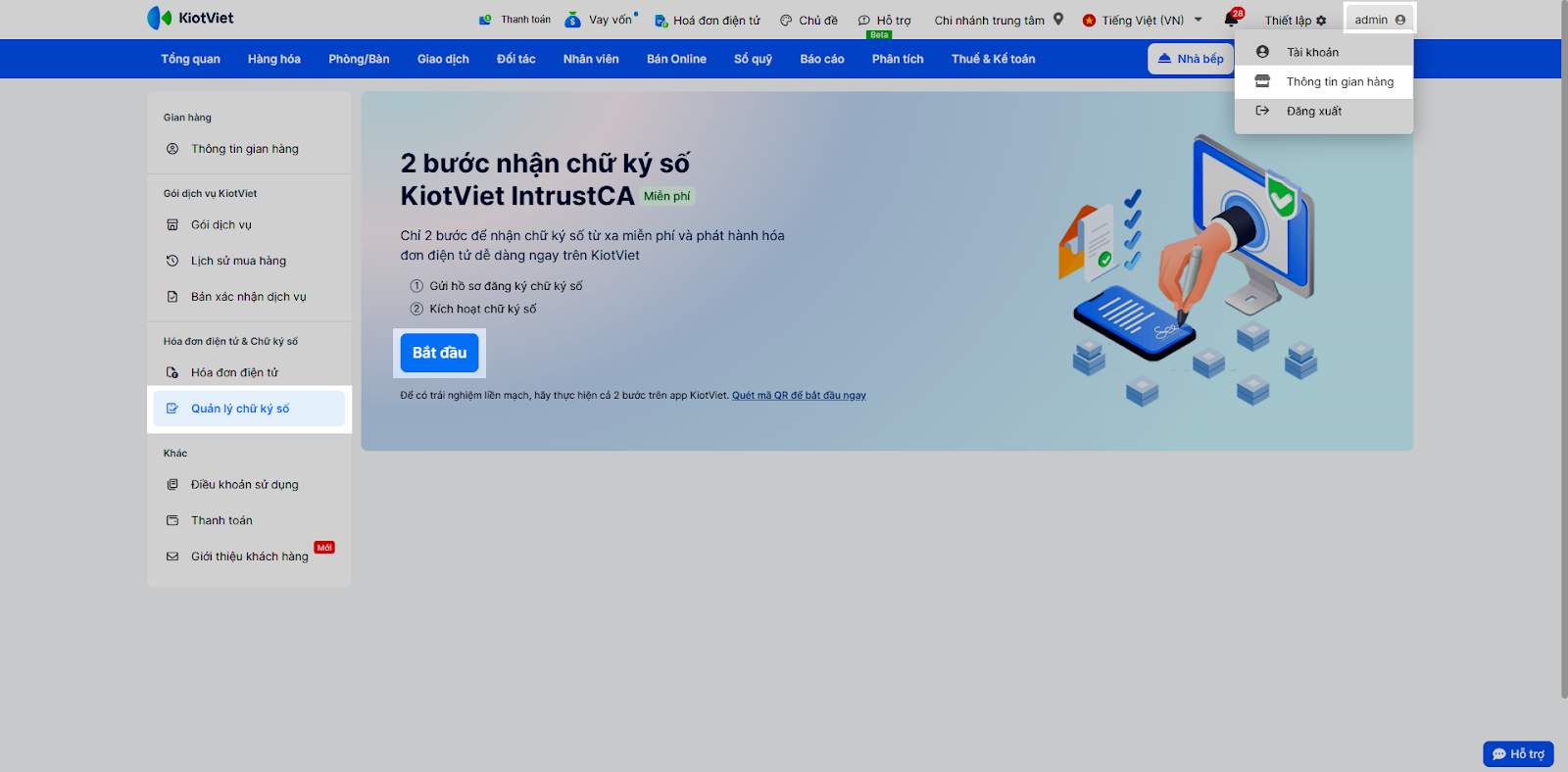Open notifications bell with 28 badge
The width and height of the screenshot is (1568, 772).
tap(1232, 19)
